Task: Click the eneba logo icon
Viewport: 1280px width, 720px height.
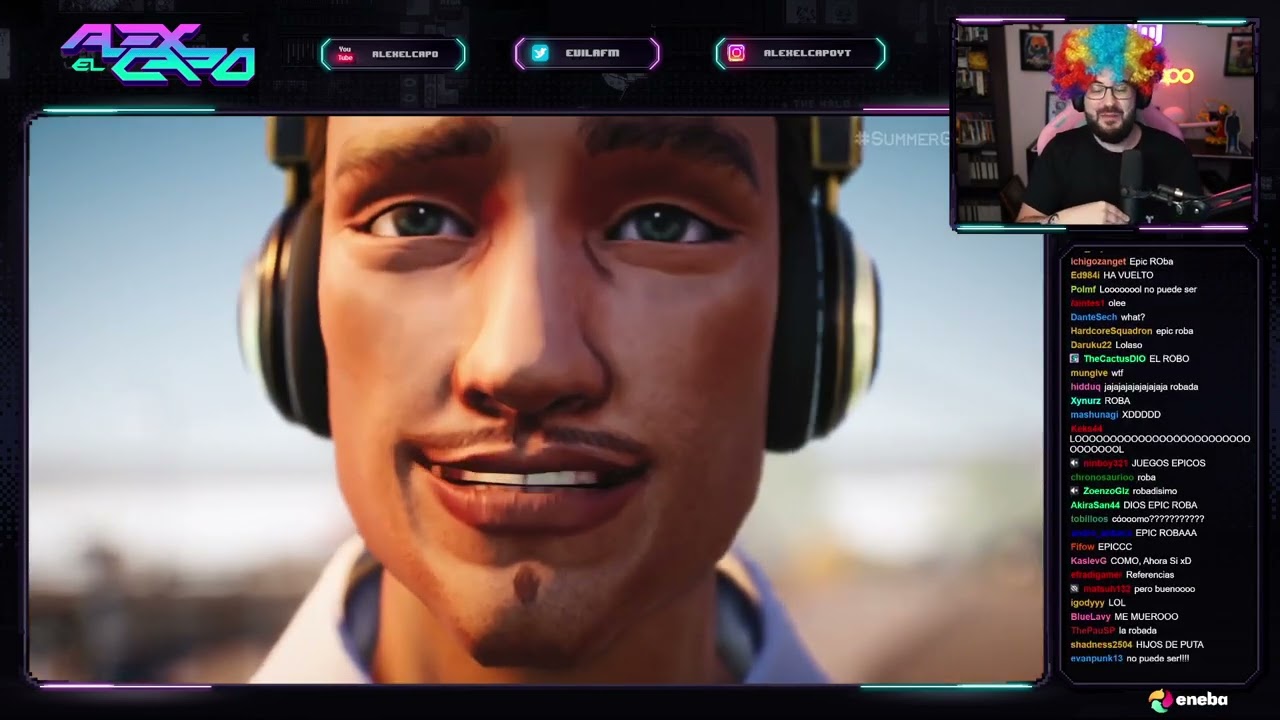Action: (1159, 700)
